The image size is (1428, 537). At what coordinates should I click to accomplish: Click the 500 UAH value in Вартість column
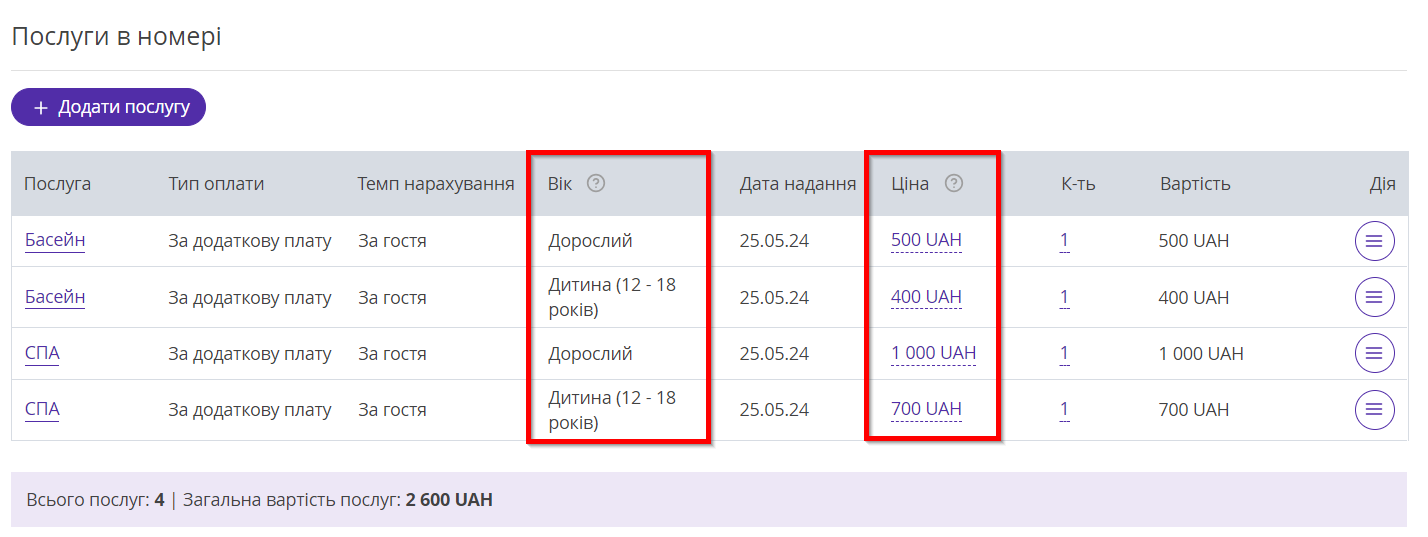click(1194, 241)
